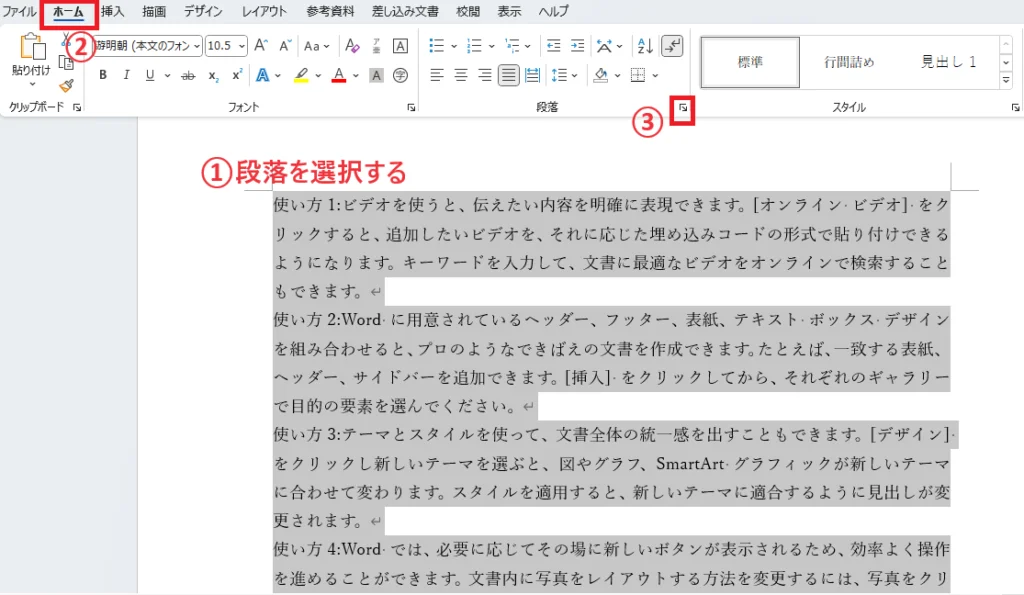Open the Paragraph settings dialog launcher
The image size is (1024, 595).
coord(682,108)
